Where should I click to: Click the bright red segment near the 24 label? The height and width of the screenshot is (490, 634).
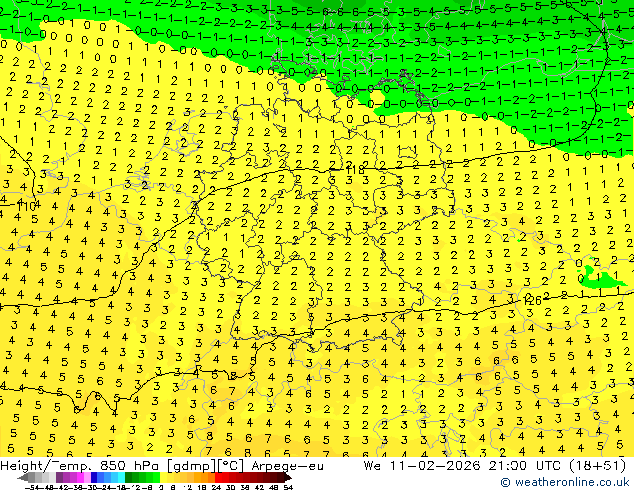coord(218,478)
